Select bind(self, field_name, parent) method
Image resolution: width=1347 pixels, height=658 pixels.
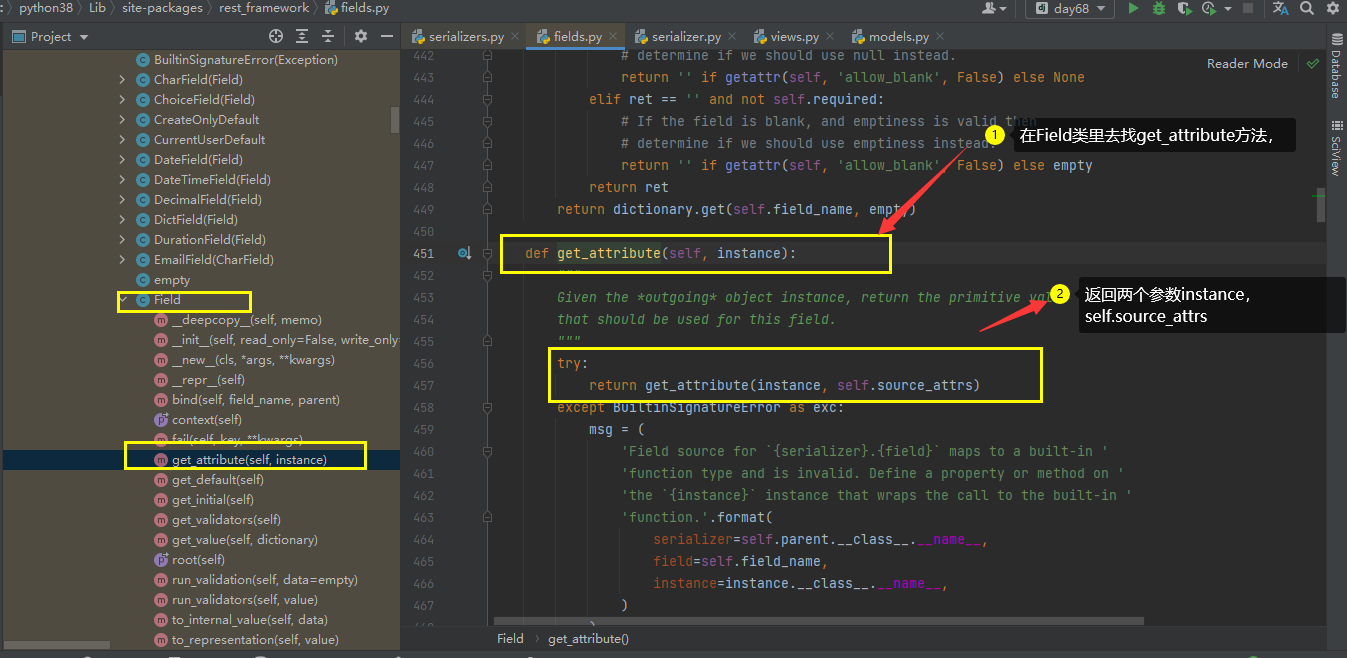click(256, 400)
